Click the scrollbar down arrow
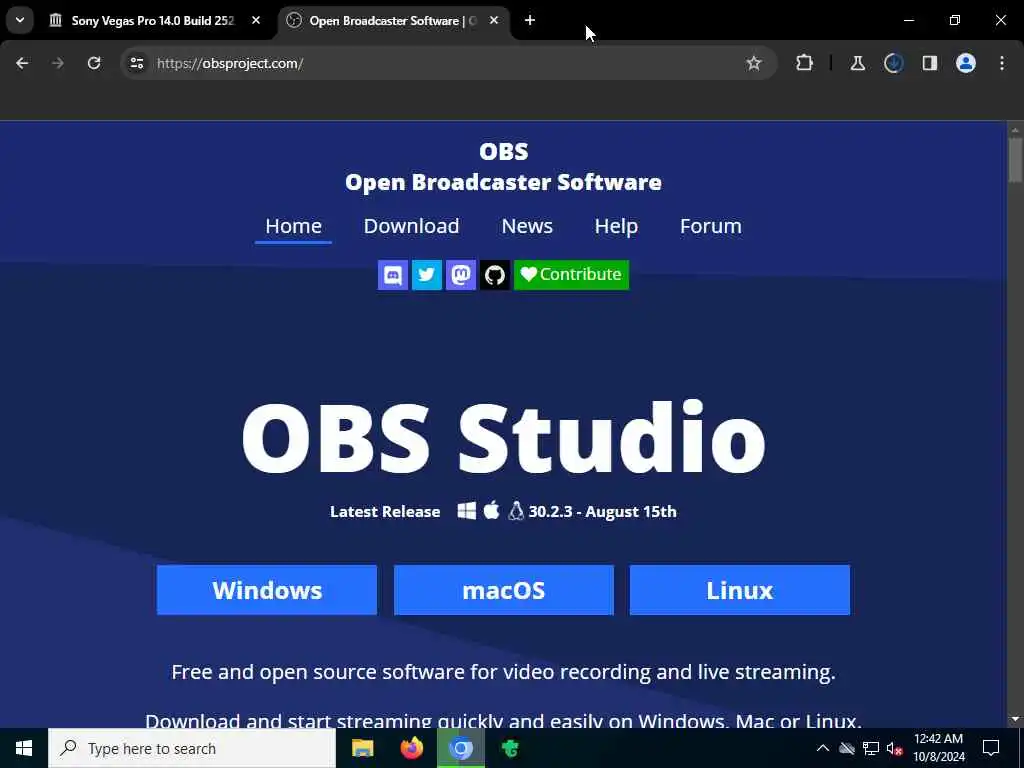Viewport: 1024px width, 768px height. [1015, 719]
